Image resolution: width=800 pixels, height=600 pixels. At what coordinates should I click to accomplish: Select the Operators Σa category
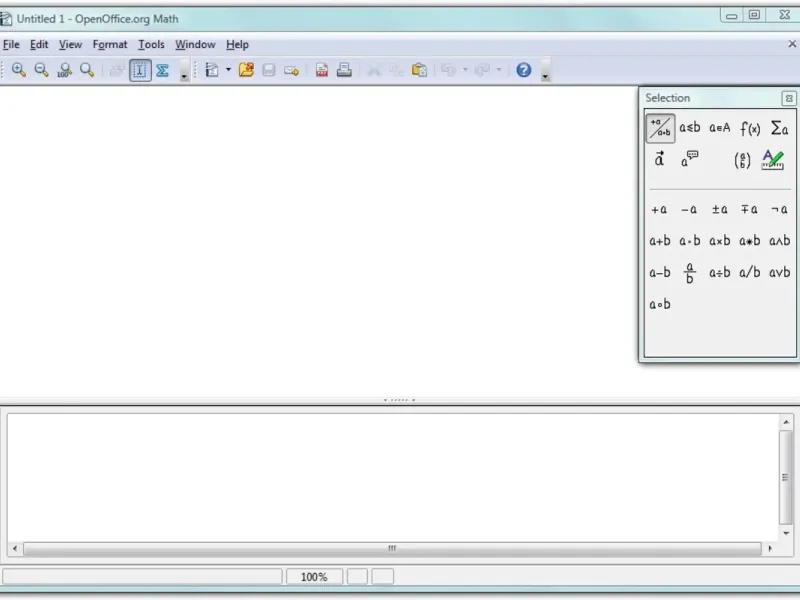[780, 128]
